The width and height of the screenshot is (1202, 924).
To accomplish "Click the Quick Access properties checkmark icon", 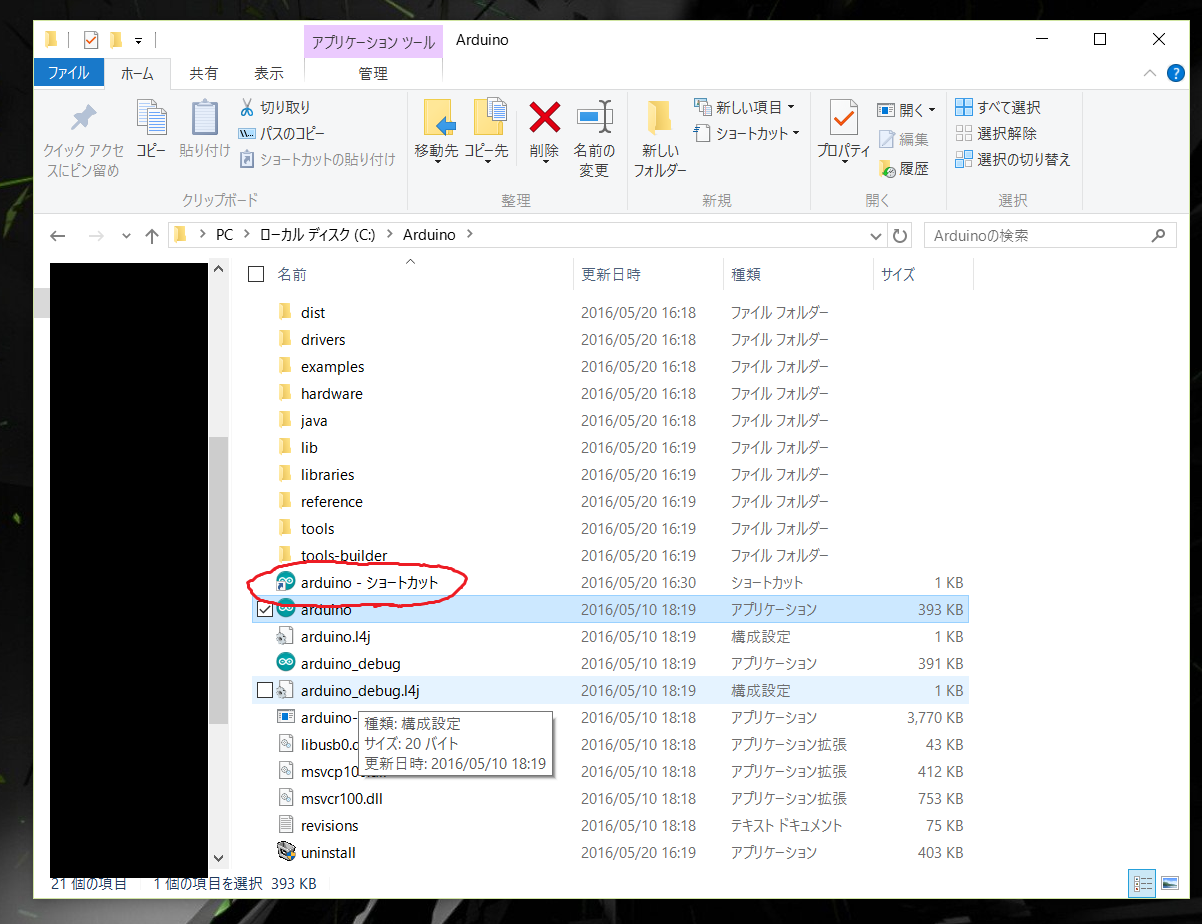I will tap(91, 40).
